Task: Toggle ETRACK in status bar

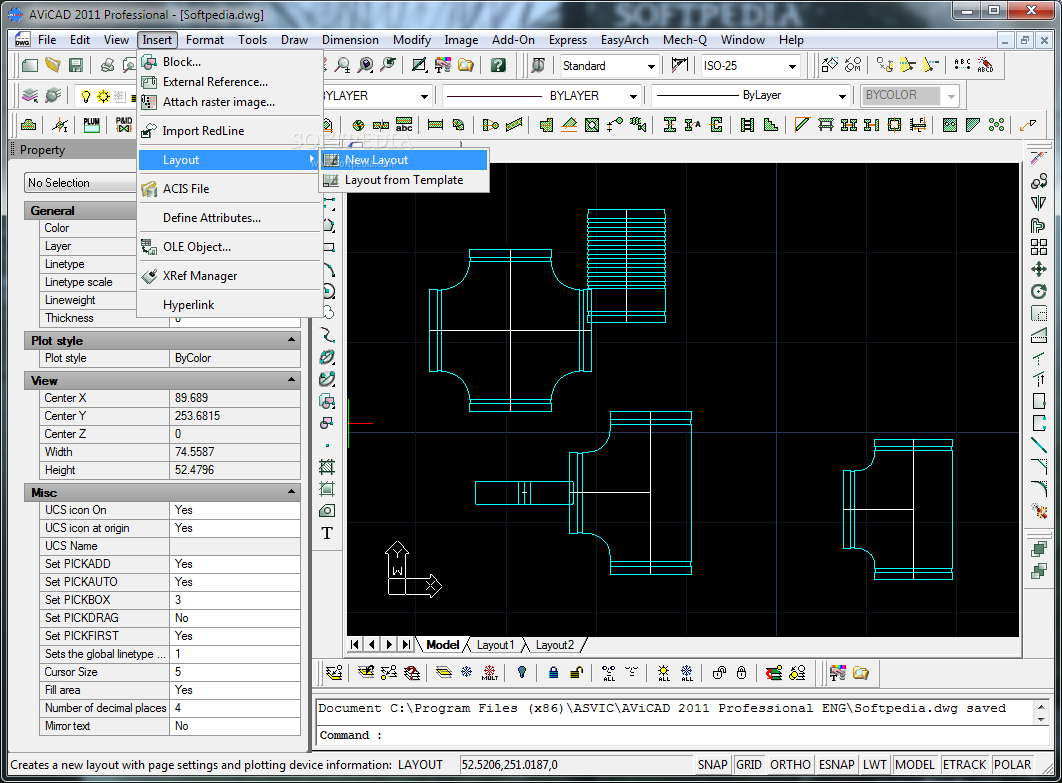Action: click(964, 765)
